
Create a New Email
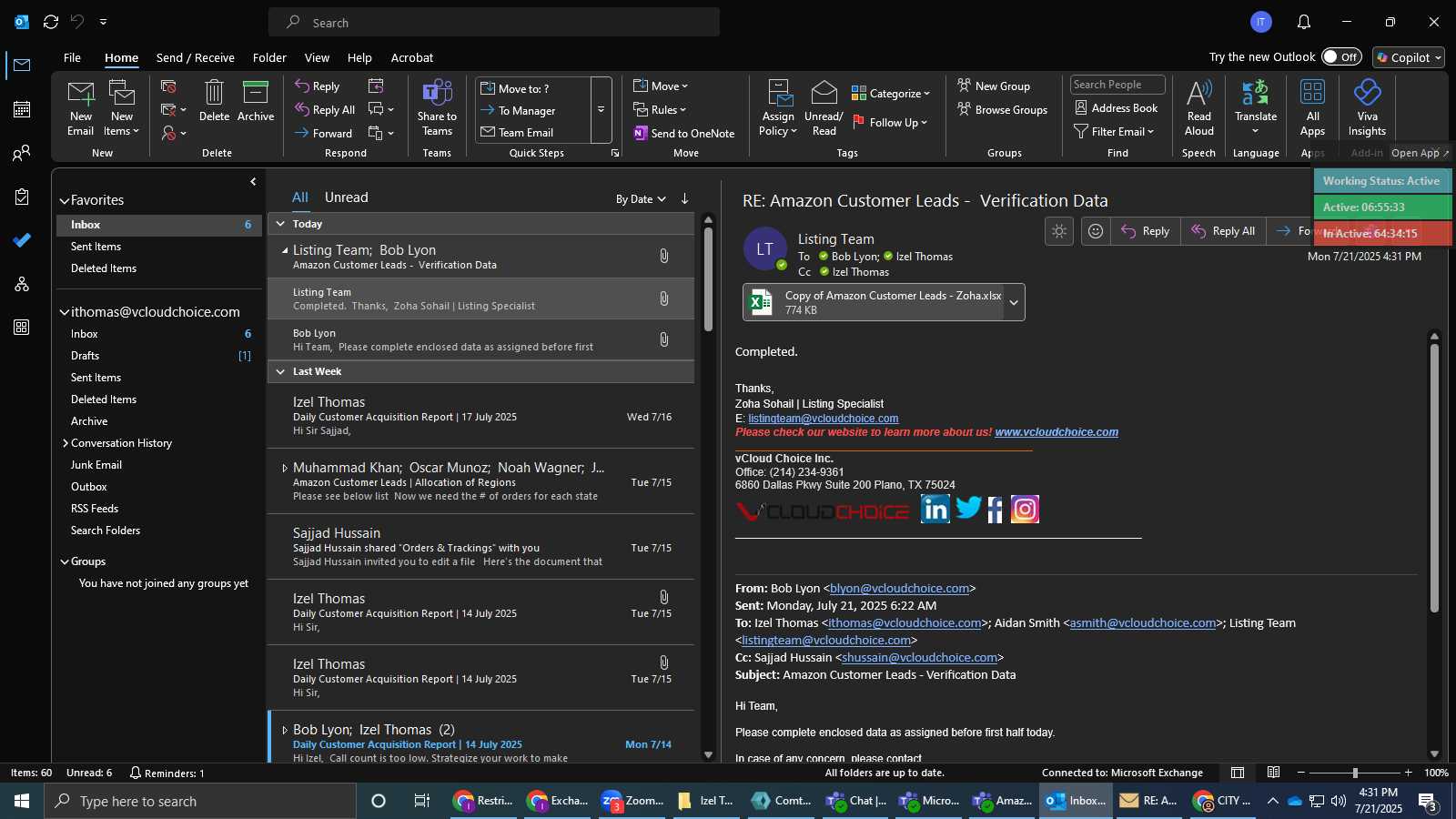tap(80, 107)
